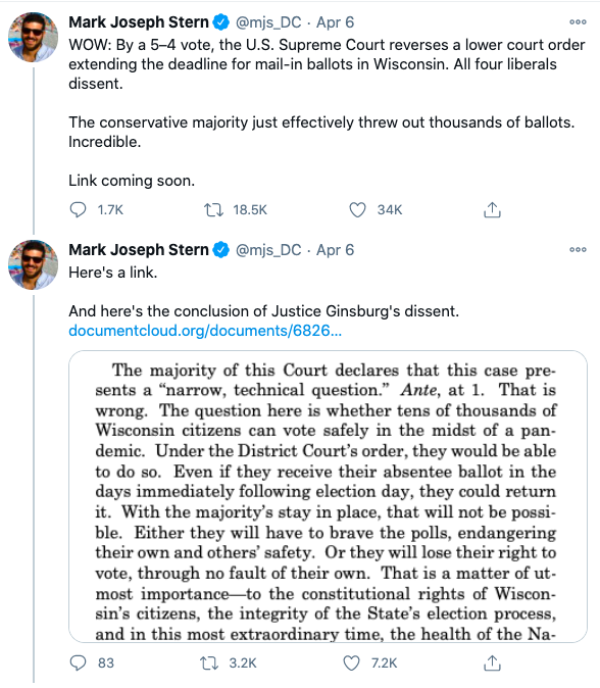The width and height of the screenshot is (600, 688).
Task: Reply to the second tweet with 83 comments
Action: tap(78, 663)
